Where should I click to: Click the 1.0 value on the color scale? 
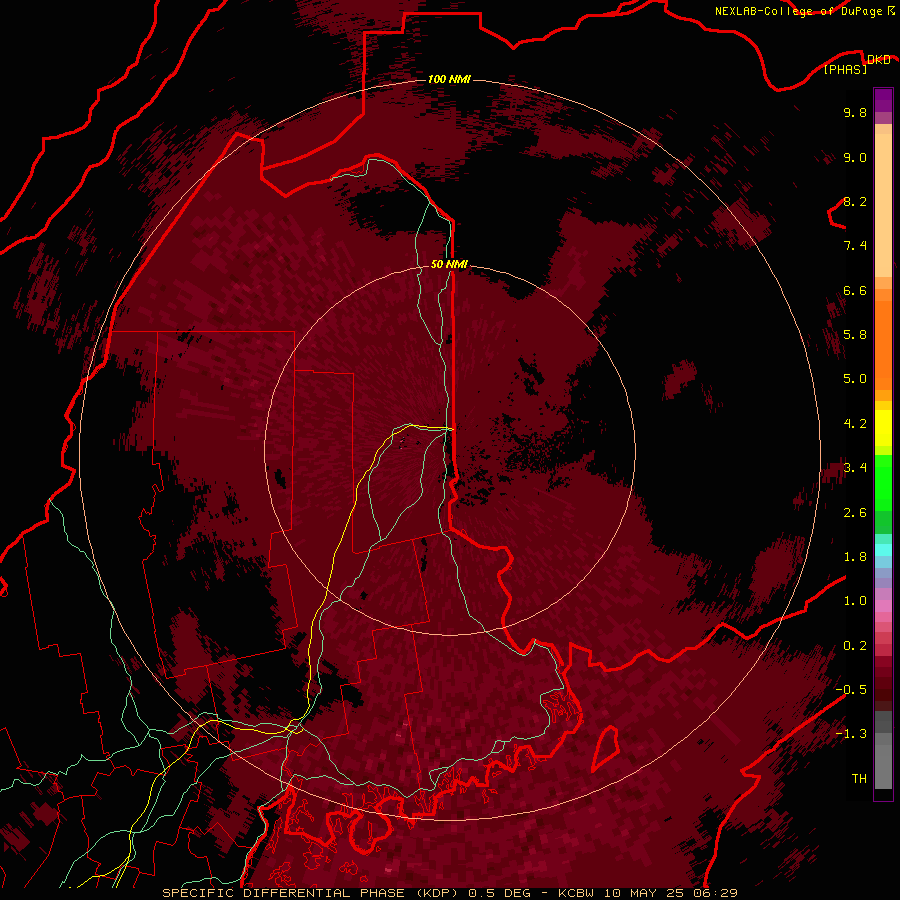pyautogui.click(x=855, y=601)
